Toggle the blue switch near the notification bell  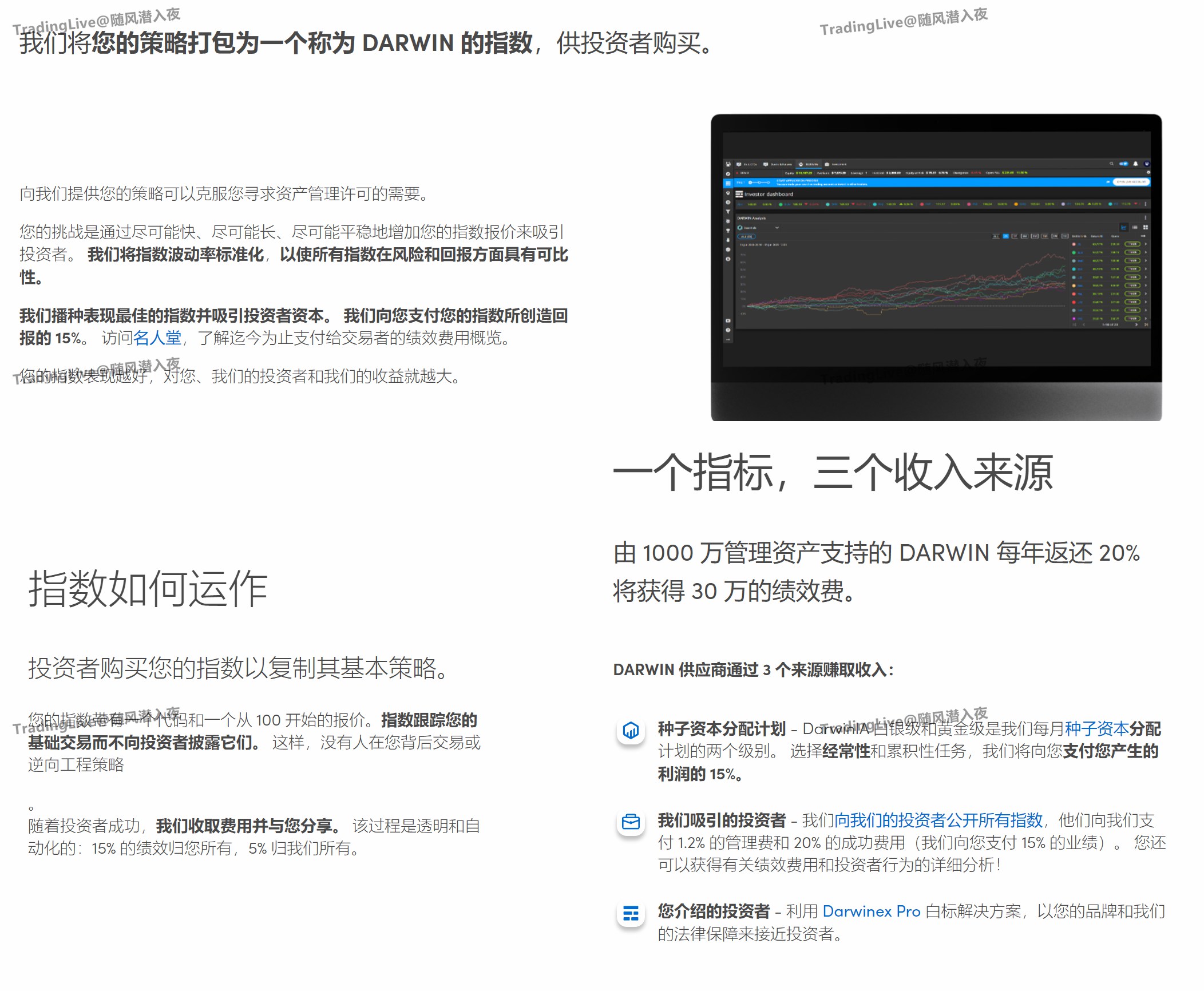1123,164
